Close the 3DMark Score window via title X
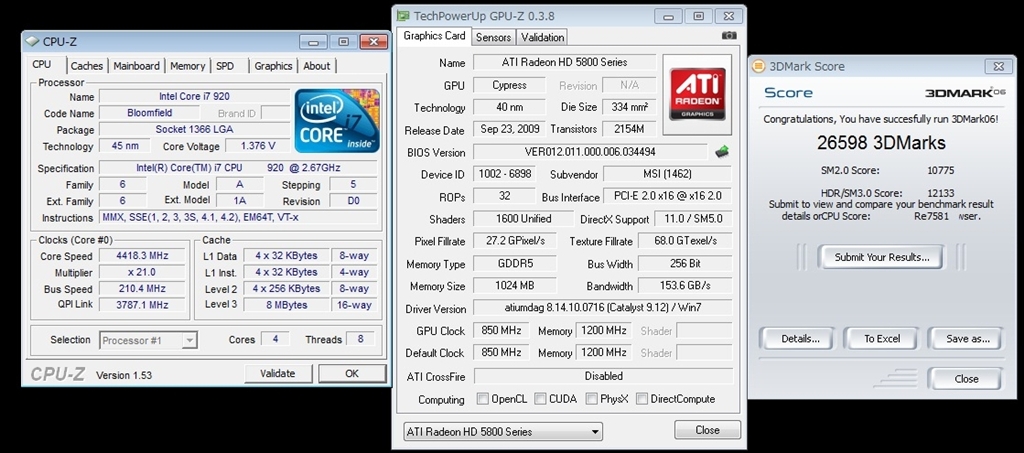Image resolution: width=1024 pixels, height=453 pixels. pyautogui.click(x=998, y=66)
